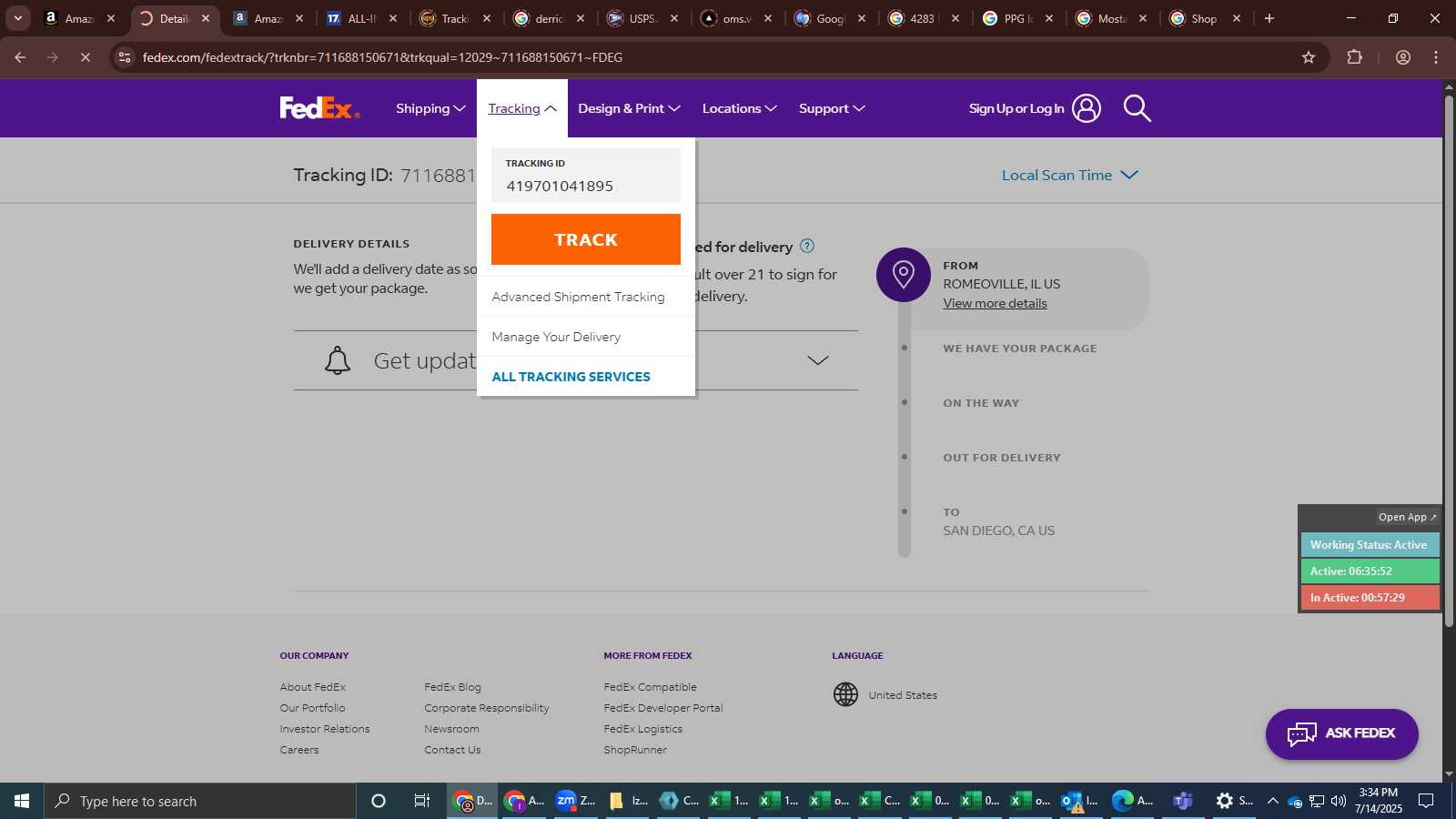The width and height of the screenshot is (1456, 819).
Task: Expand the Get updates section chevron
Action: coord(817,360)
